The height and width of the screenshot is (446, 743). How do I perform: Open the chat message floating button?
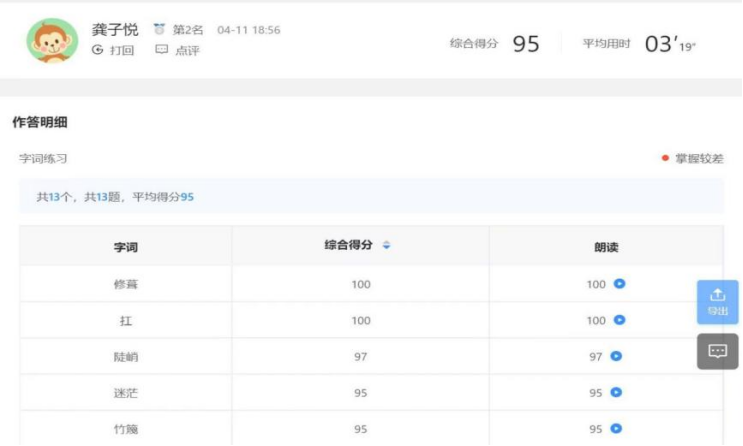tap(717, 351)
